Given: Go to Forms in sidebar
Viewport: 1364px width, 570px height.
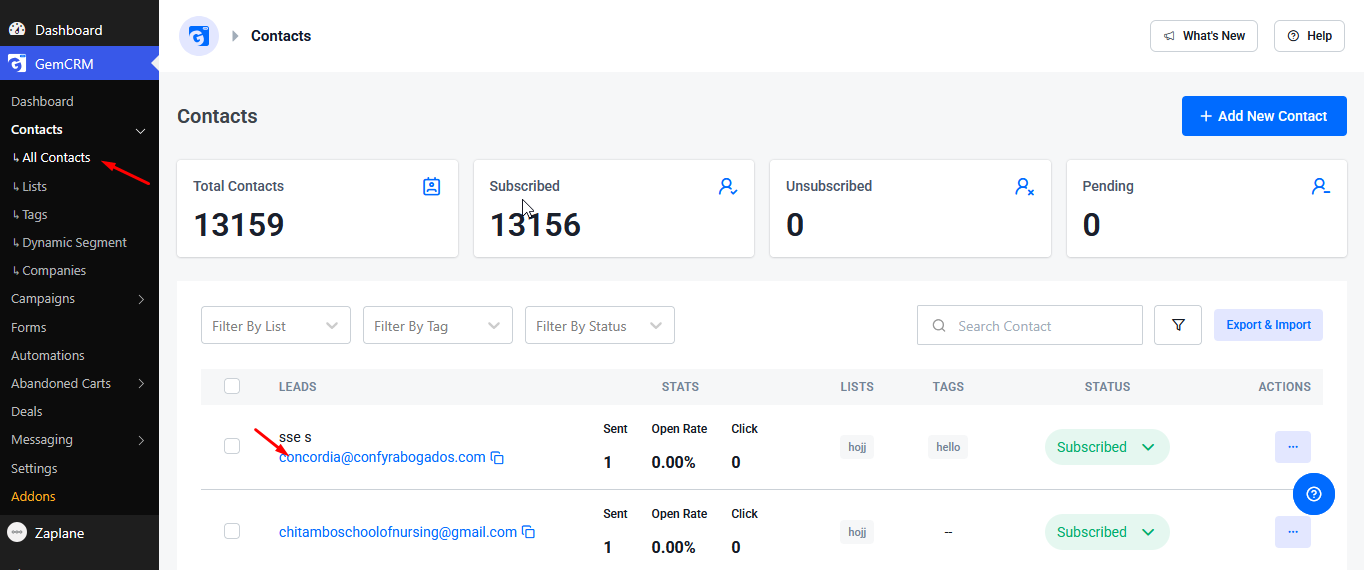Looking at the screenshot, I should click(x=29, y=327).
